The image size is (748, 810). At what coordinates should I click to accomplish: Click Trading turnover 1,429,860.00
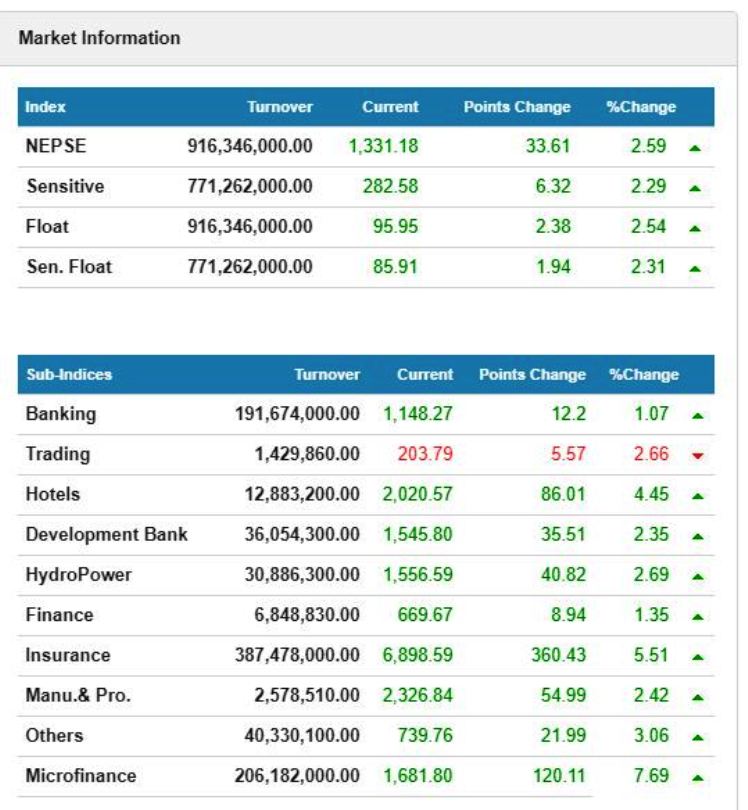click(307, 454)
